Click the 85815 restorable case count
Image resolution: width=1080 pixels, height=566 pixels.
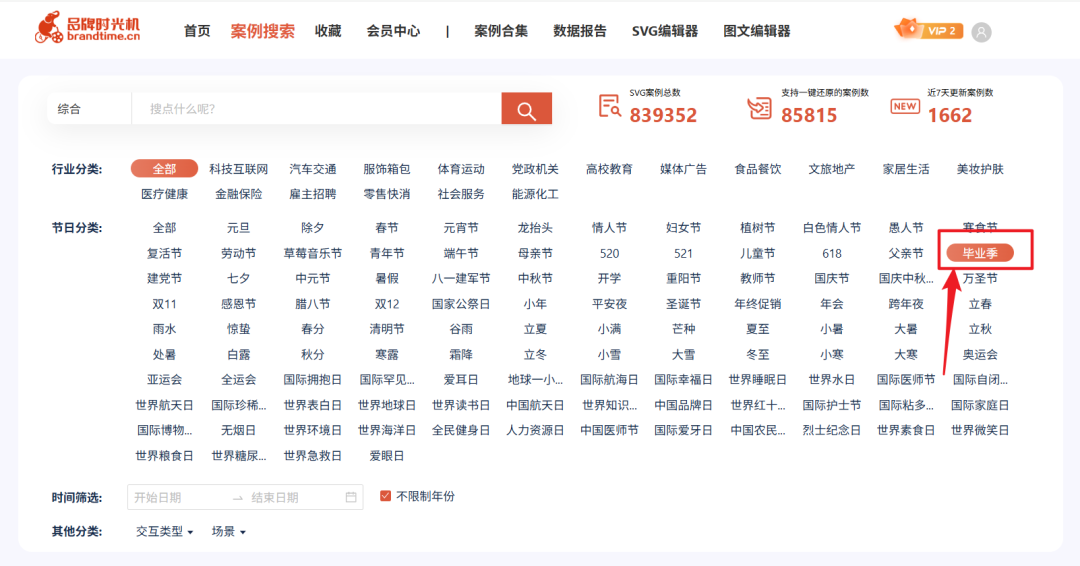tap(809, 115)
